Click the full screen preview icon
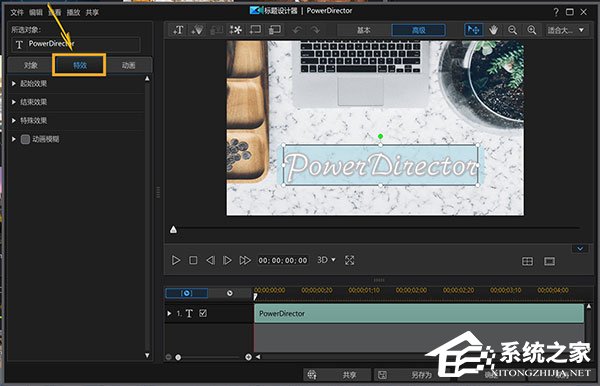 click(349, 261)
